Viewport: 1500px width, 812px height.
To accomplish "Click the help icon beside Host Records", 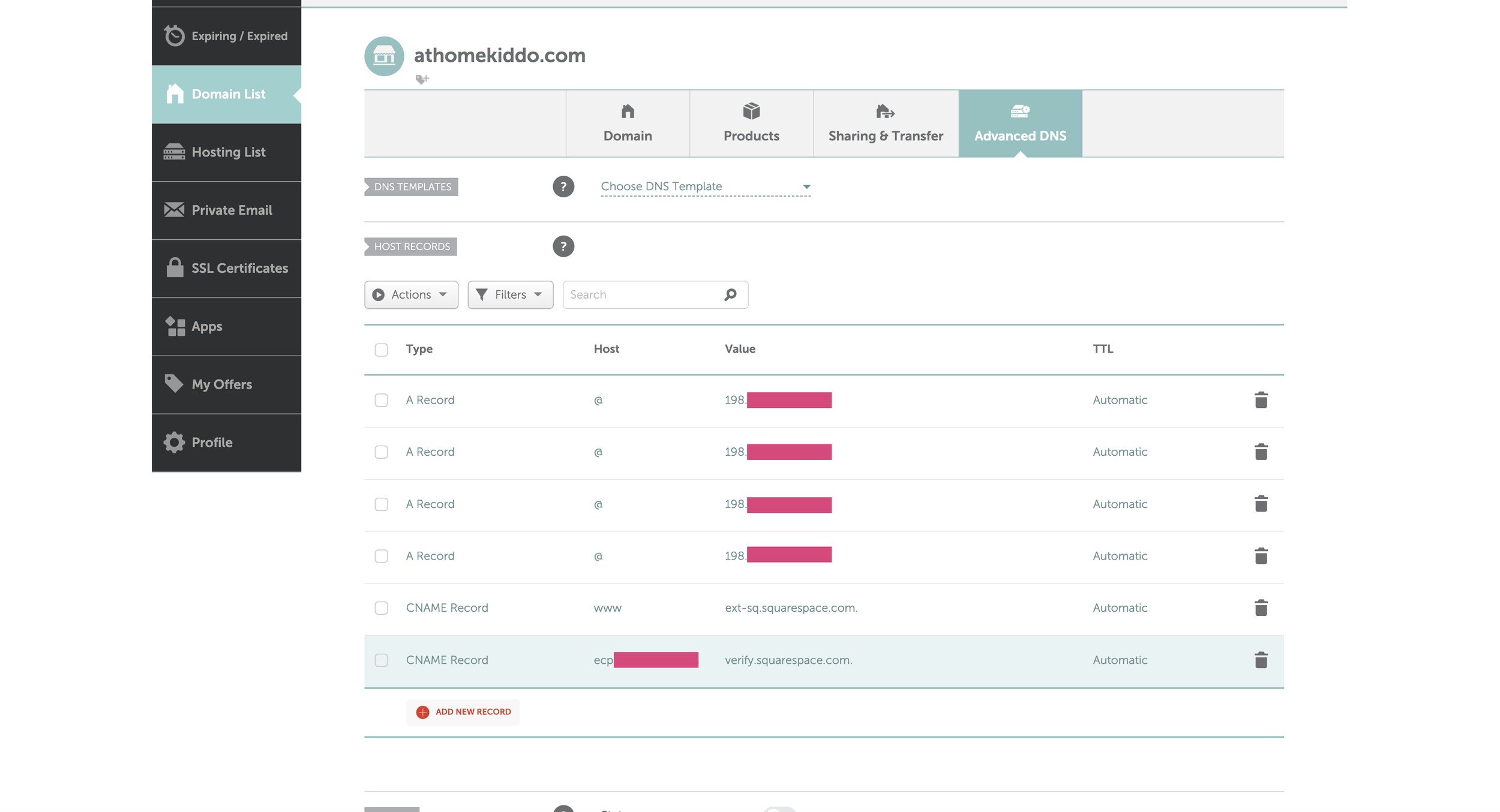I will click(x=563, y=246).
